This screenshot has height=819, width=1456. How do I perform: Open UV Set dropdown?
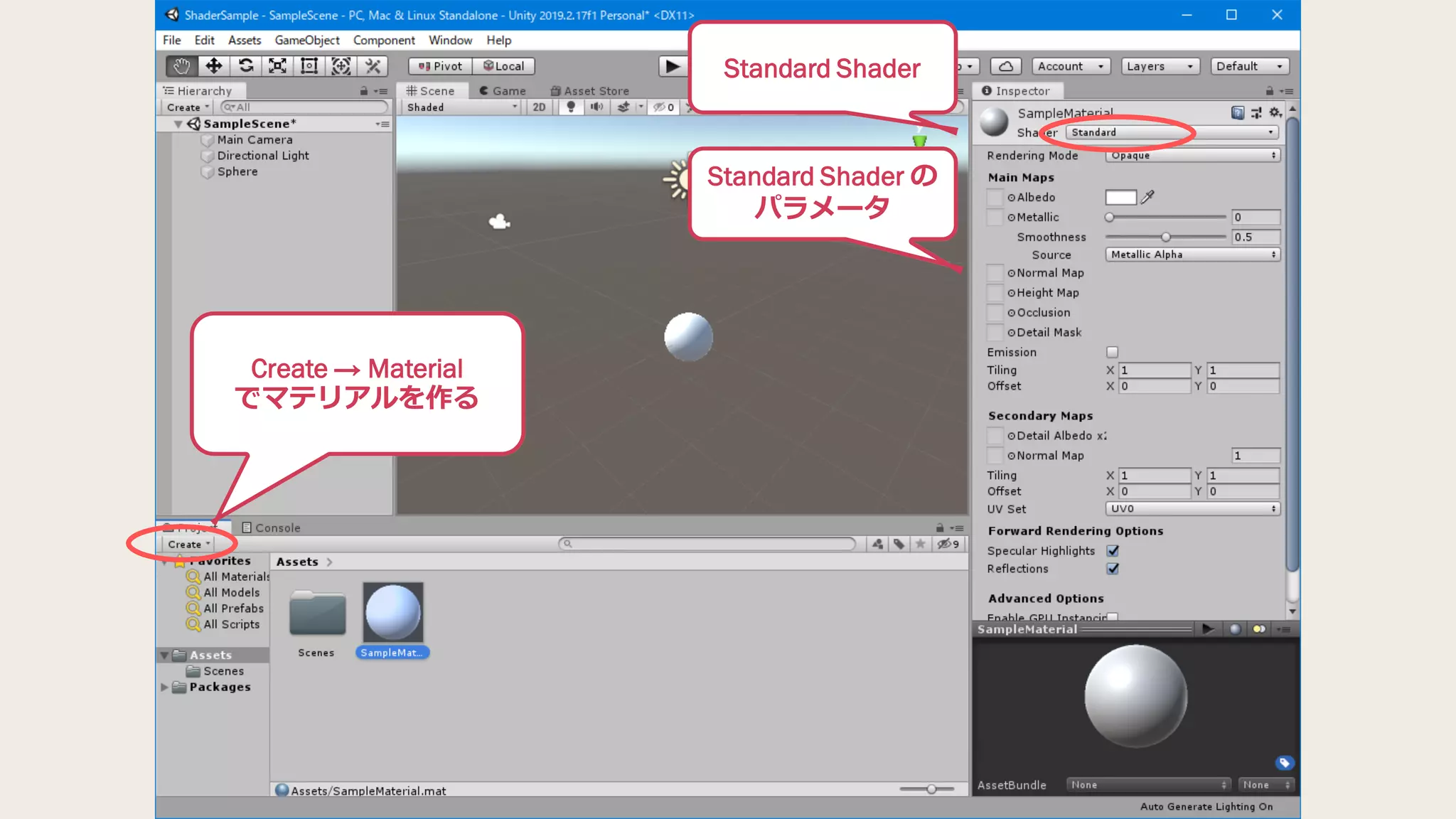pos(1192,508)
